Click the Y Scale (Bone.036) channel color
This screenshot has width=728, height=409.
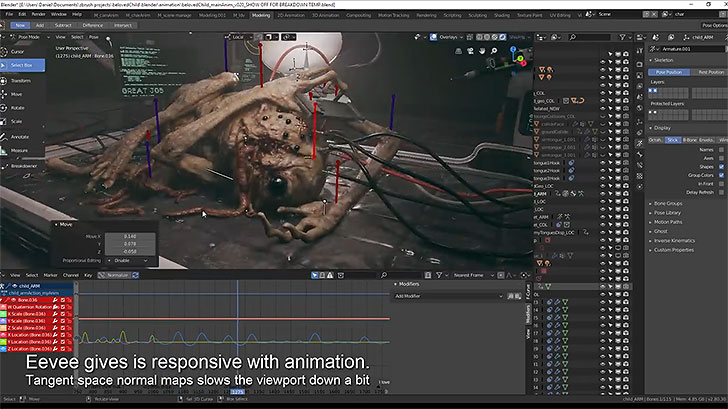3,321
